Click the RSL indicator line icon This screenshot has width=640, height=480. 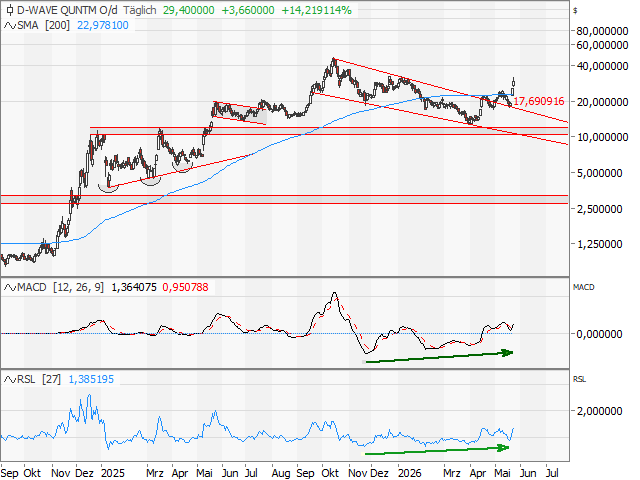click(10, 380)
